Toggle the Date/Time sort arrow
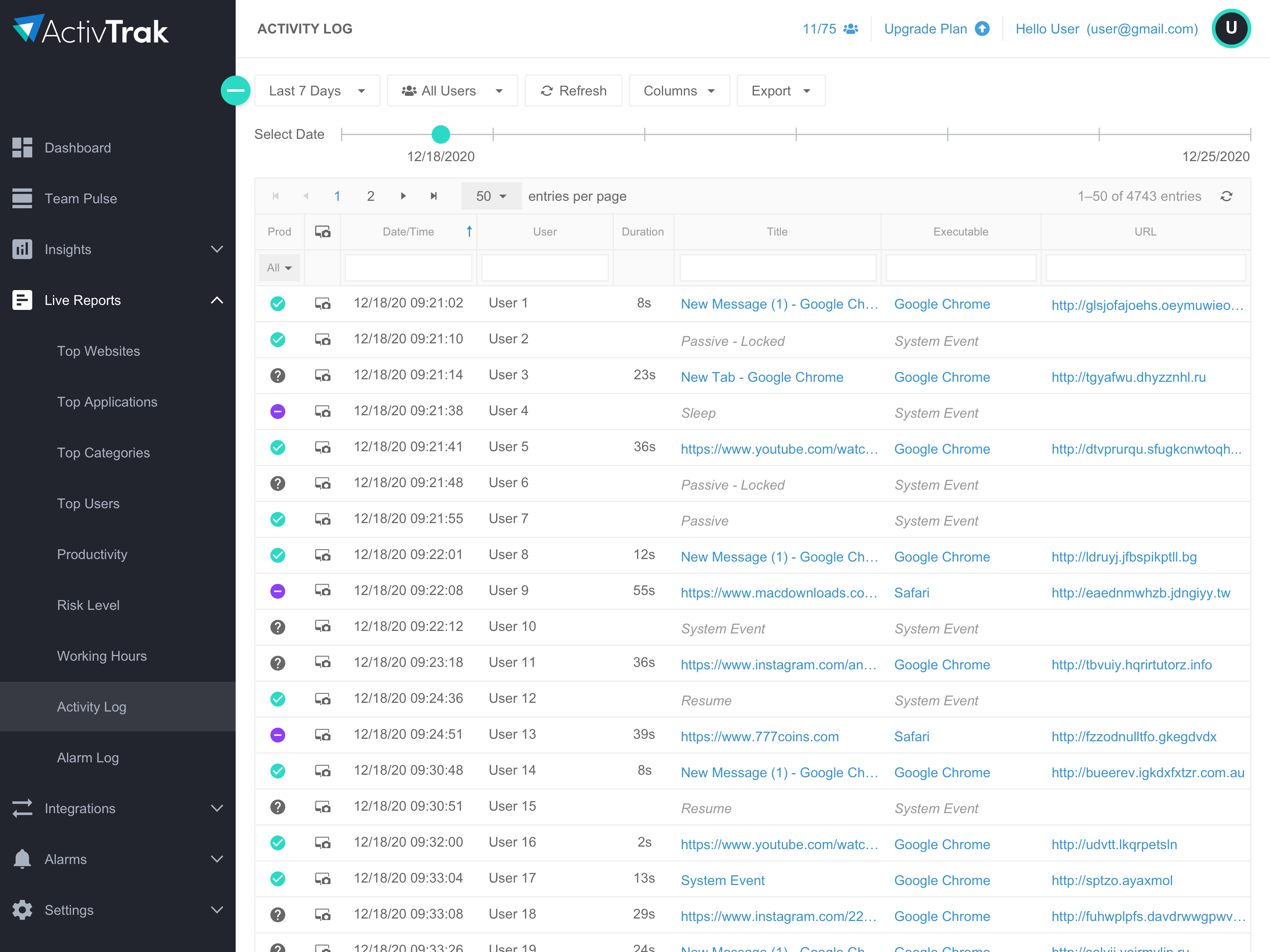Image resolution: width=1270 pixels, height=952 pixels. click(x=469, y=231)
